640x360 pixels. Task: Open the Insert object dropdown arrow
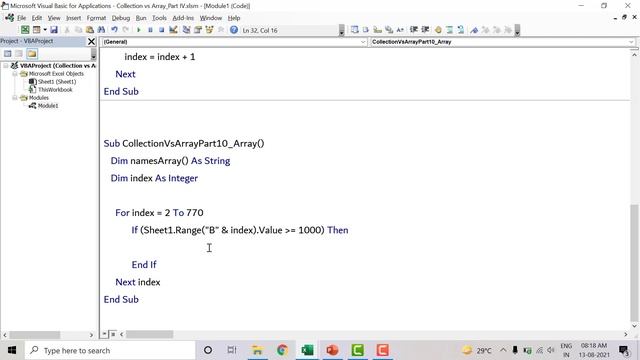45,30
